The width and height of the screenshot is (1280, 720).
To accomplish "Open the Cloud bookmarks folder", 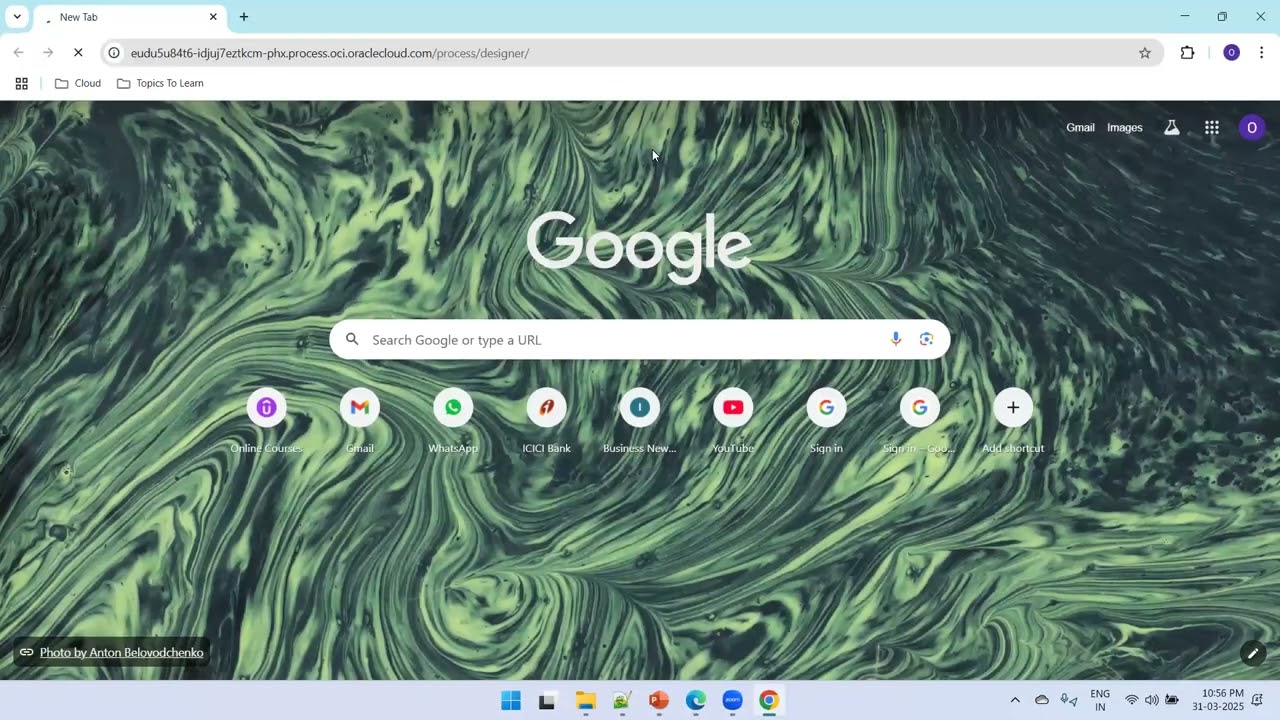I will [x=78, y=83].
